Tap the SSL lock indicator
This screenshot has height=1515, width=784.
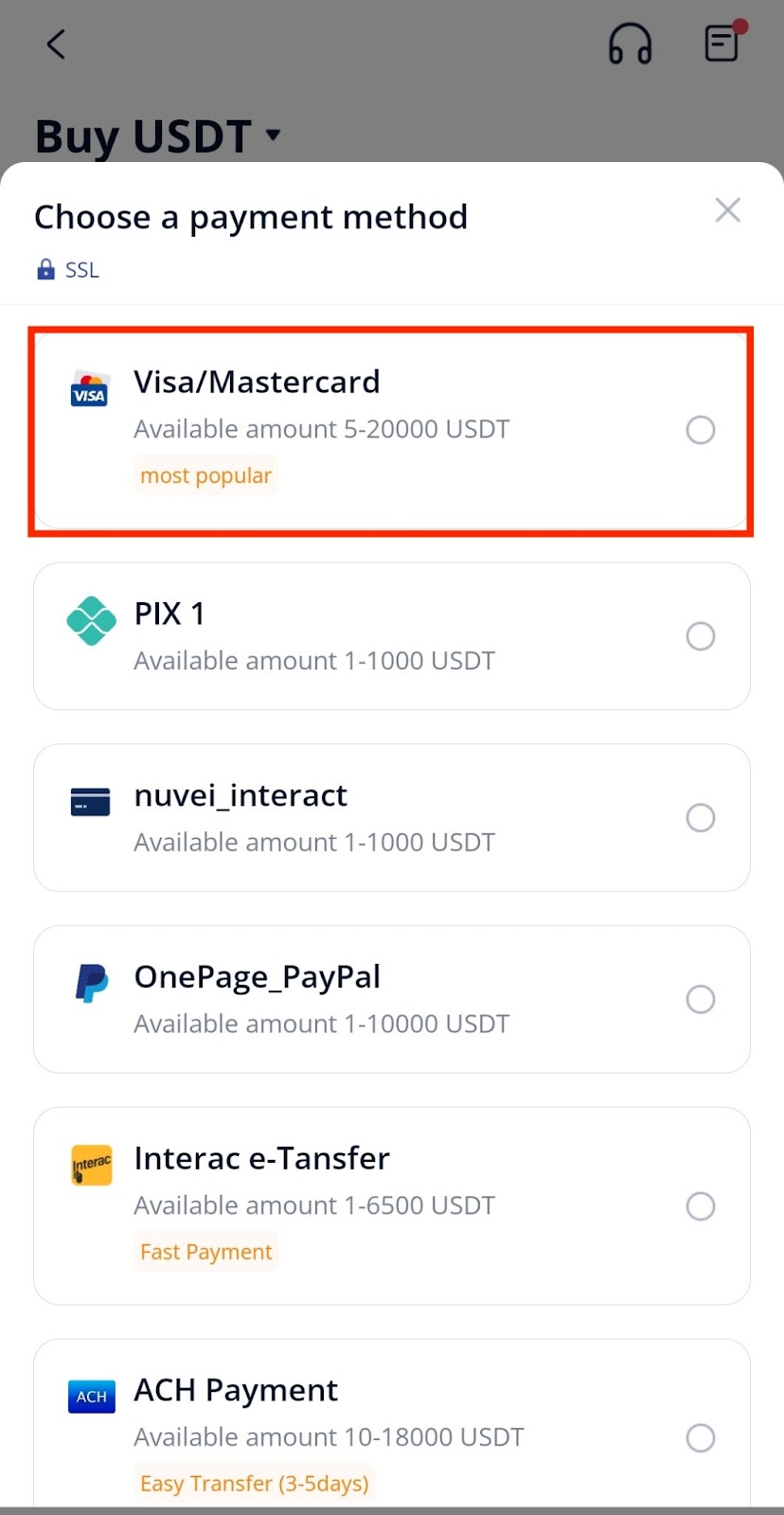point(67,270)
